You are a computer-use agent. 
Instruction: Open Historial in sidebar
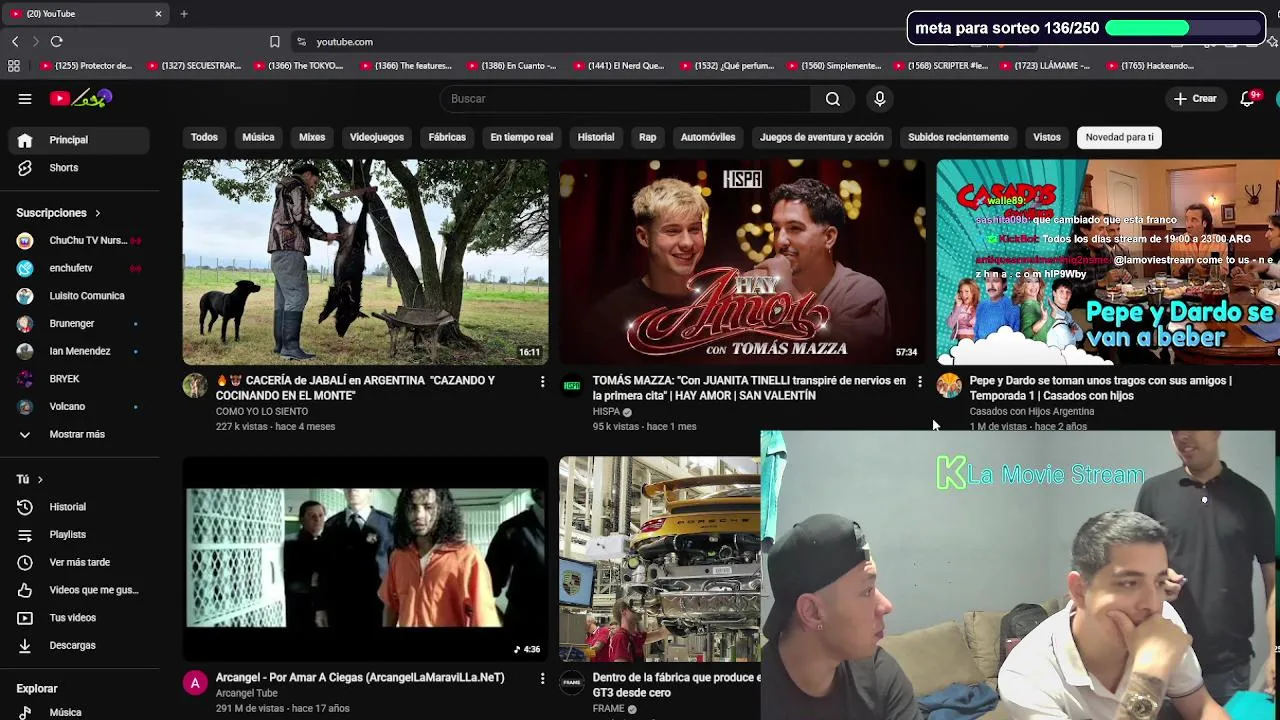coord(80,507)
